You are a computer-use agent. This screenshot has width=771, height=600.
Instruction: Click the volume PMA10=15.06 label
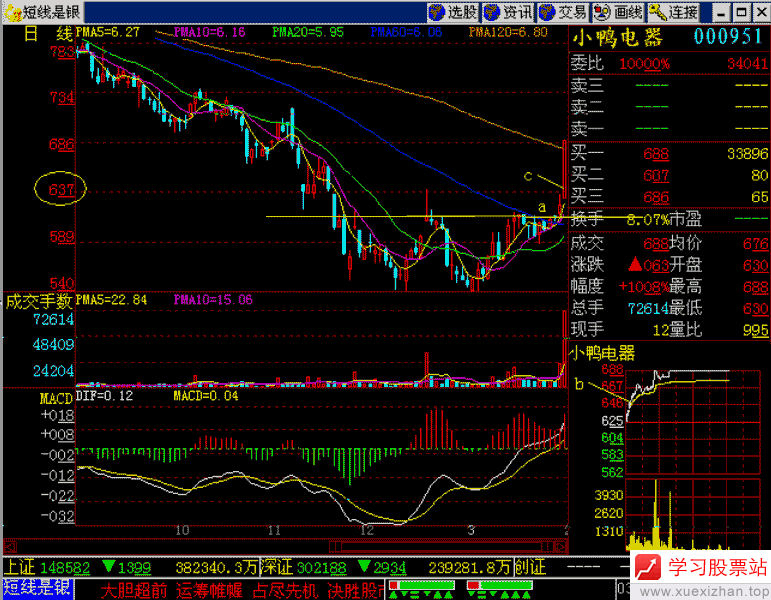pyautogui.click(x=213, y=300)
